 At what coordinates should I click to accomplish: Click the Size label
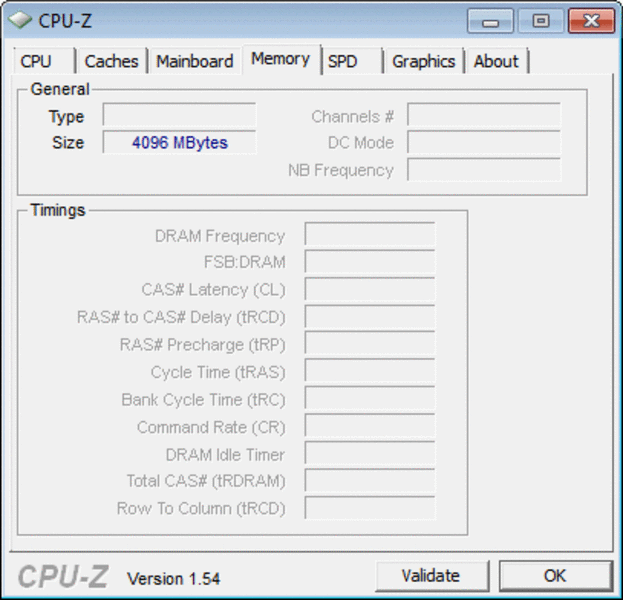[x=68, y=143]
